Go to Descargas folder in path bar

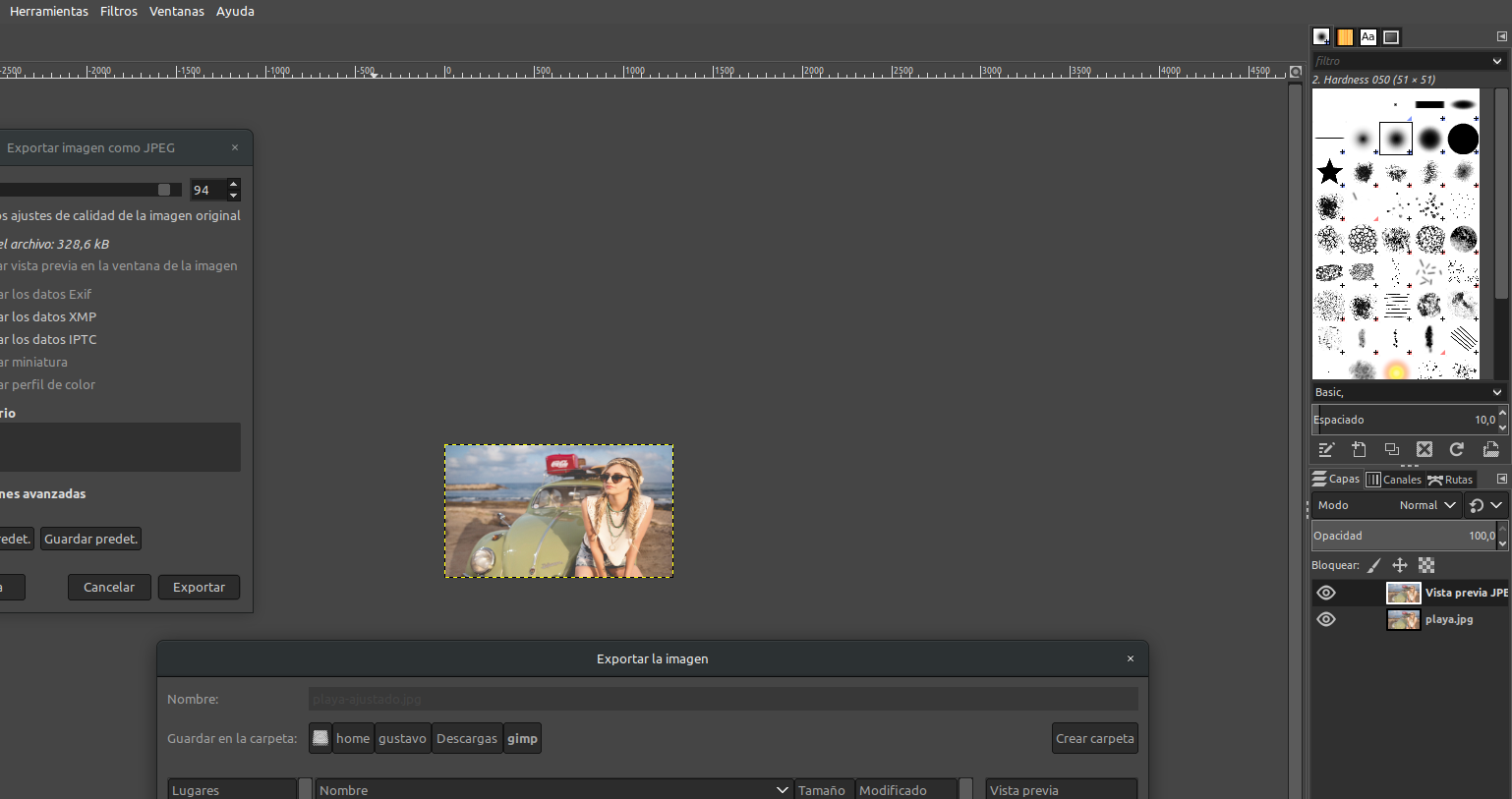click(467, 738)
